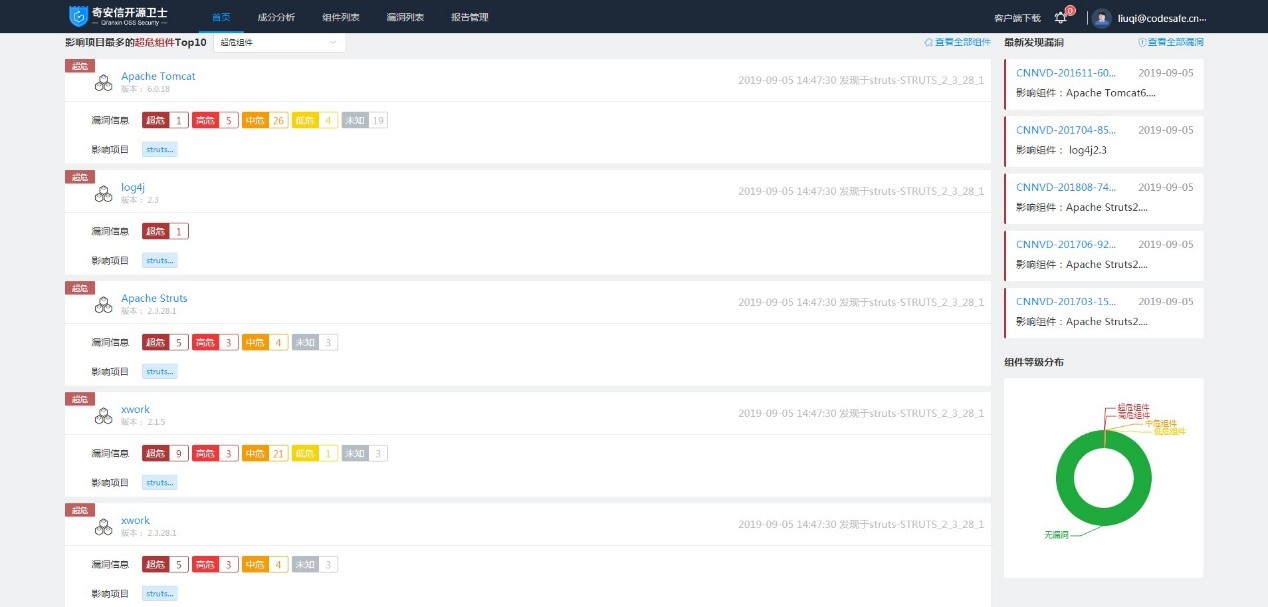The image size is (1268, 607).
Task: Click the red badge count on the bell
Action: (x=1070, y=11)
